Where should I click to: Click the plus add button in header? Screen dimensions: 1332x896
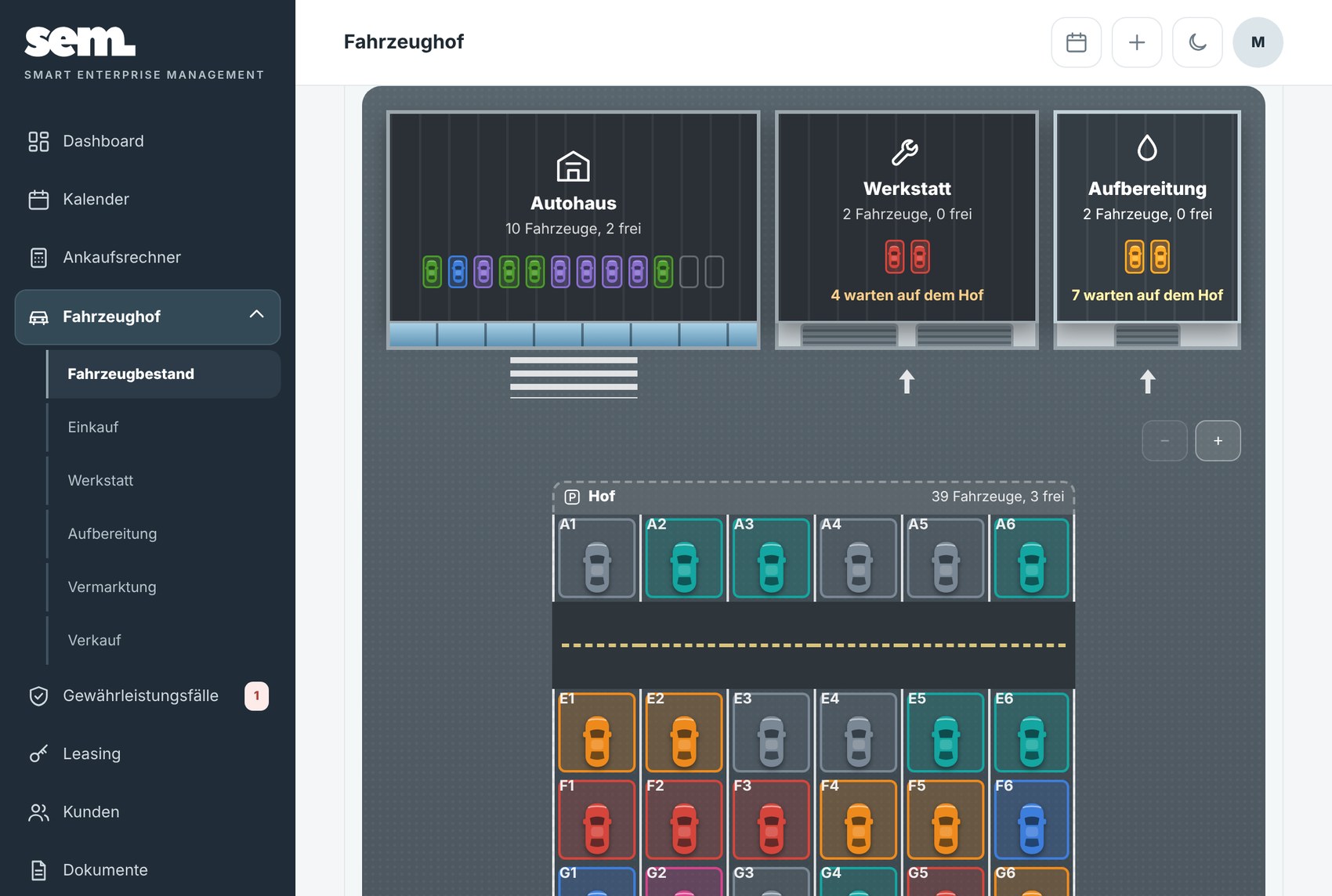1136,42
